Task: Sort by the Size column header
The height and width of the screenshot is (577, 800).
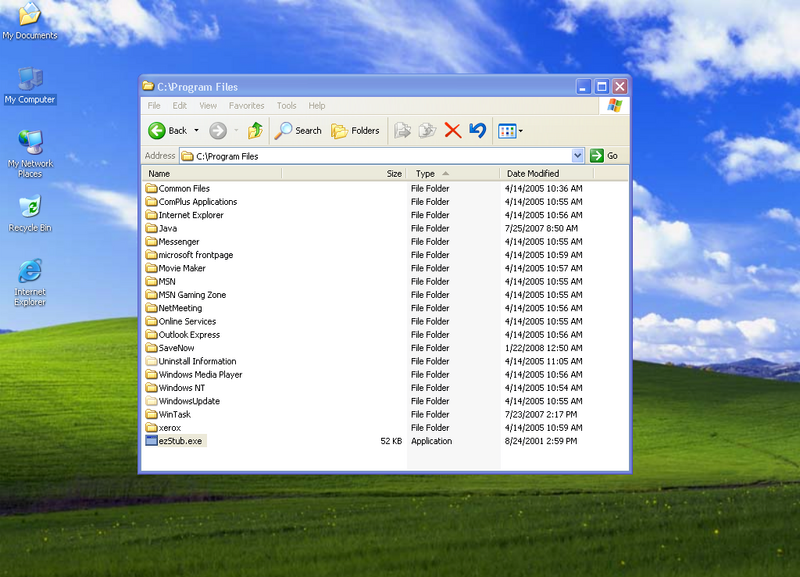Action: 343,173
